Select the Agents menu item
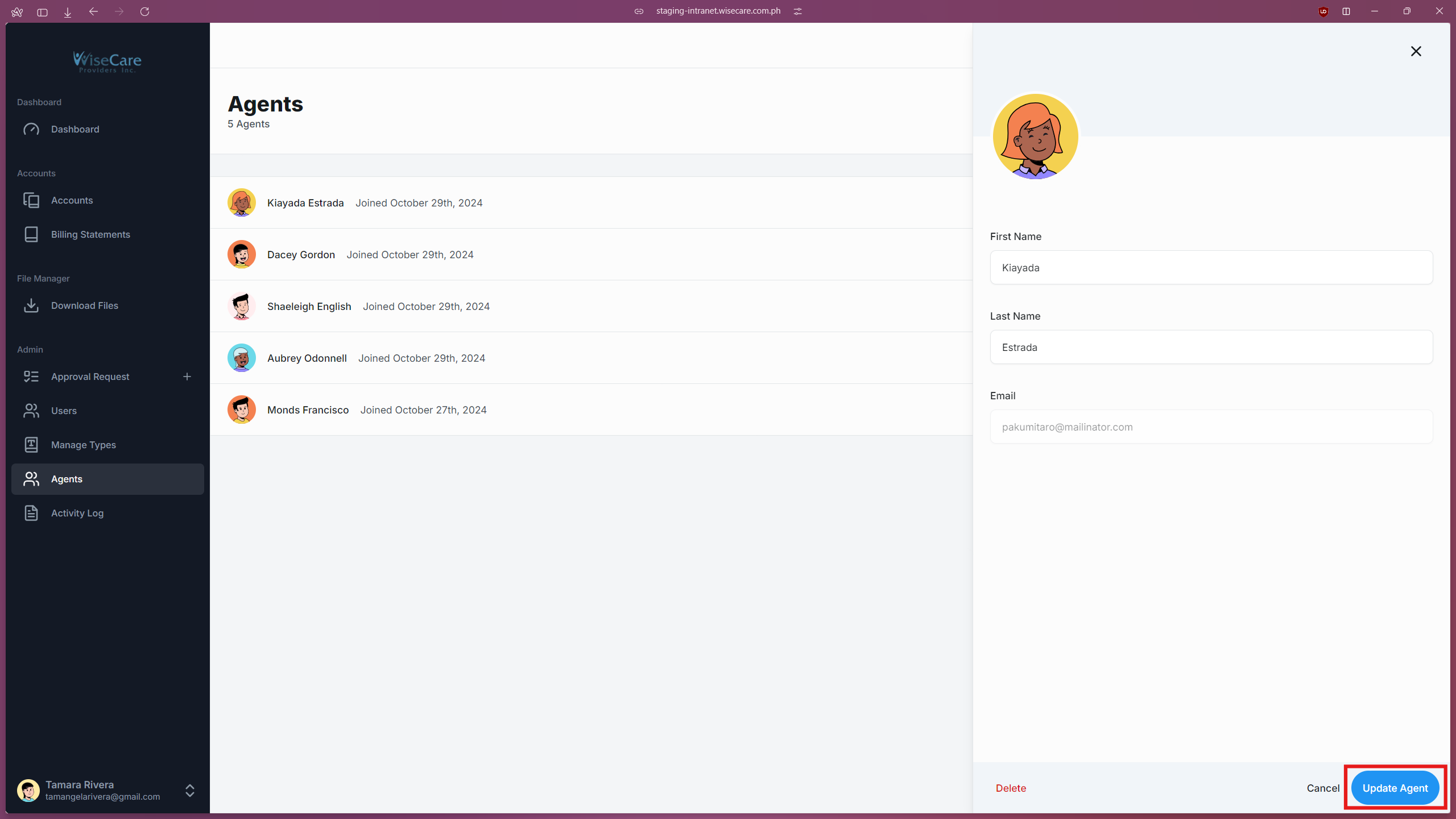Screen dimensions: 1456x819 (66, 479)
